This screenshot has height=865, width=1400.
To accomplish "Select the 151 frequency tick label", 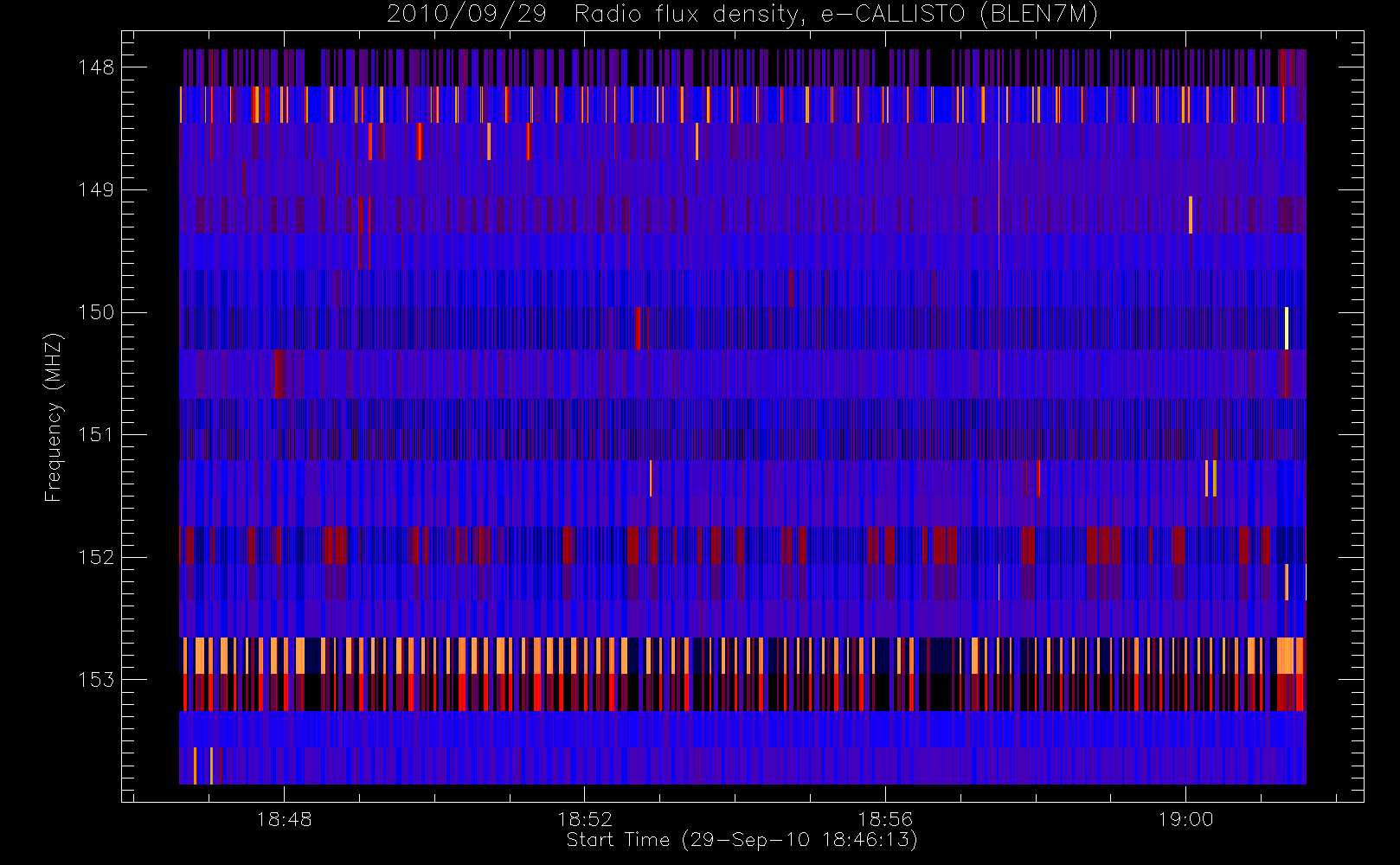I will [x=96, y=434].
